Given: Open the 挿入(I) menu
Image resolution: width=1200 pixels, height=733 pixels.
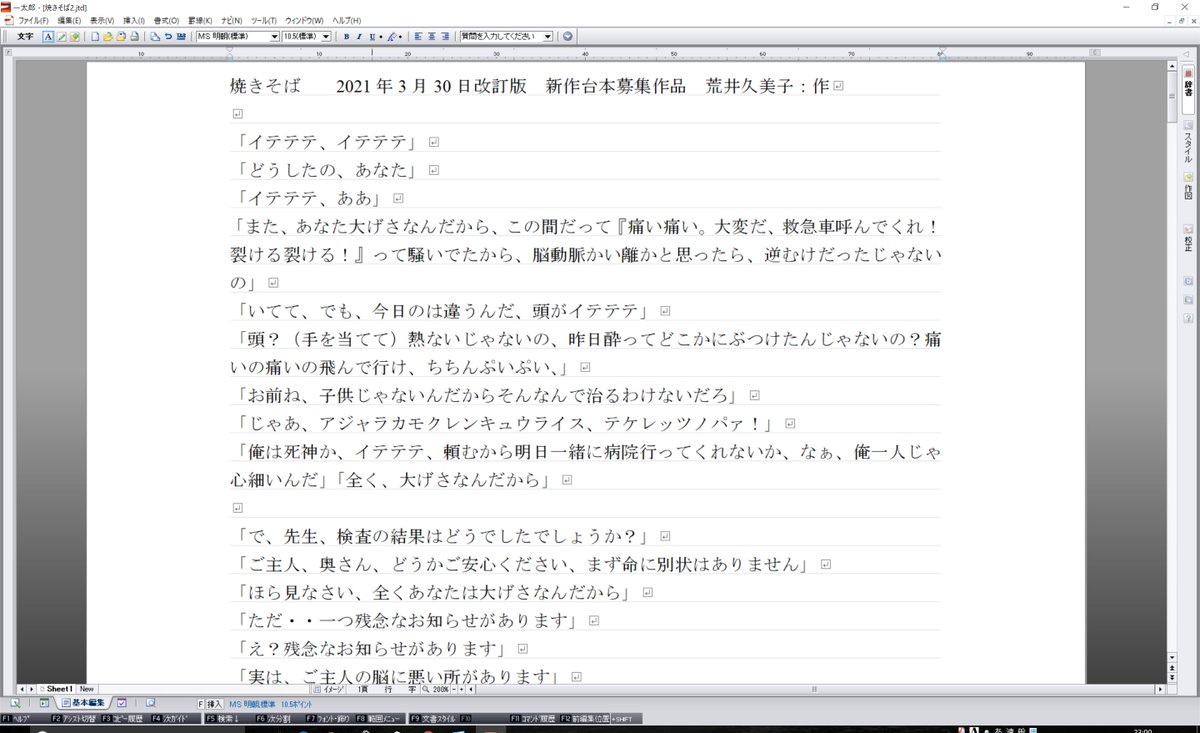Looking at the screenshot, I should [x=134, y=21].
